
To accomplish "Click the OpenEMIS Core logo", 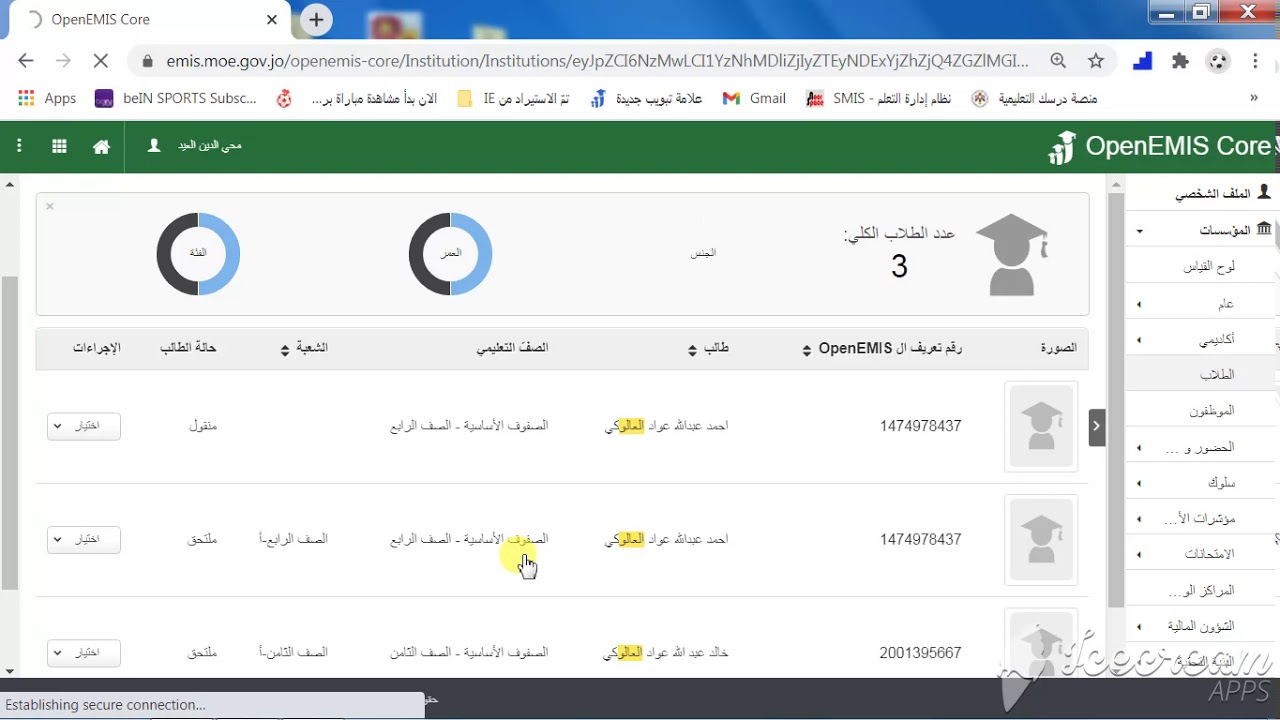I will (x=1160, y=146).
